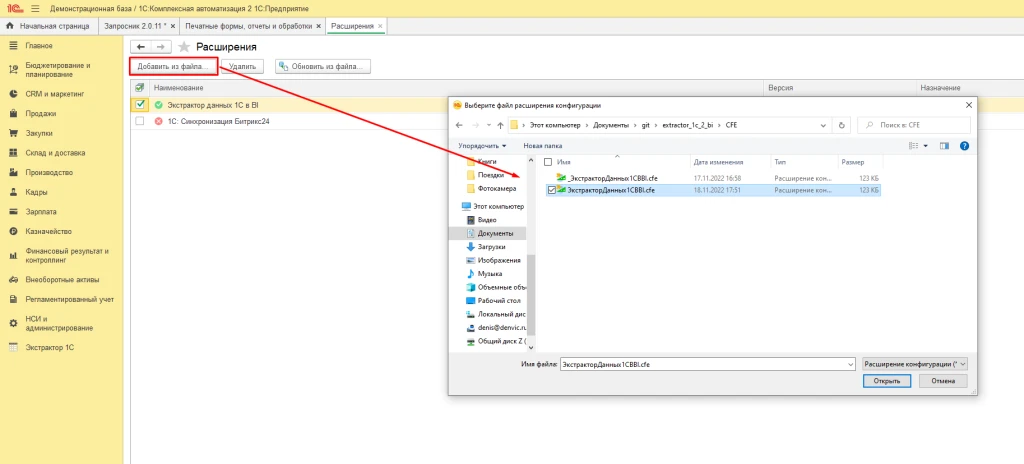Click Новая папка in file dialog
The image size is (1024, 464).
click(x=543, y=146)
